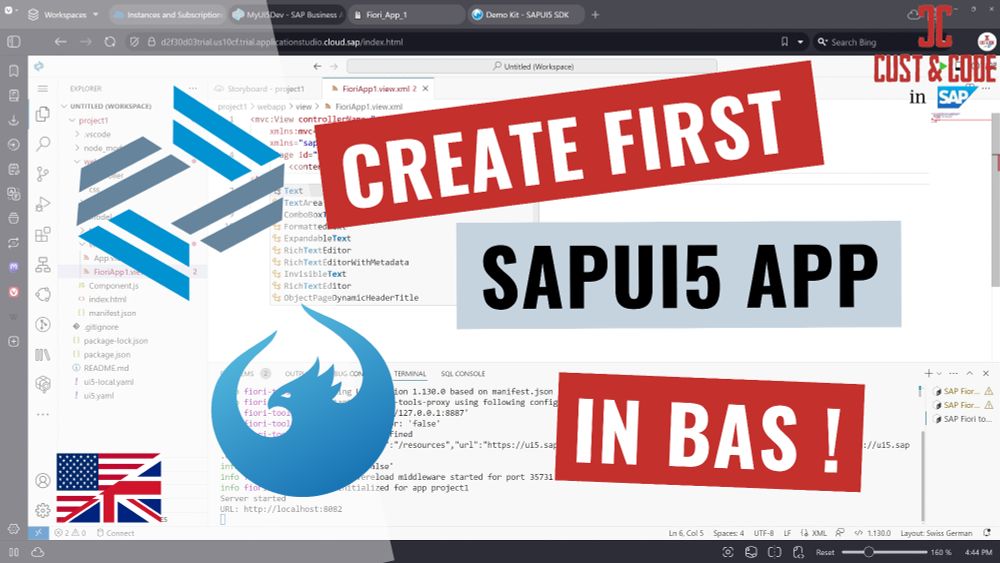This screenshot has width=1000, height=563.
Task: Open Source Control view
Action: click(x=43, y=173)
